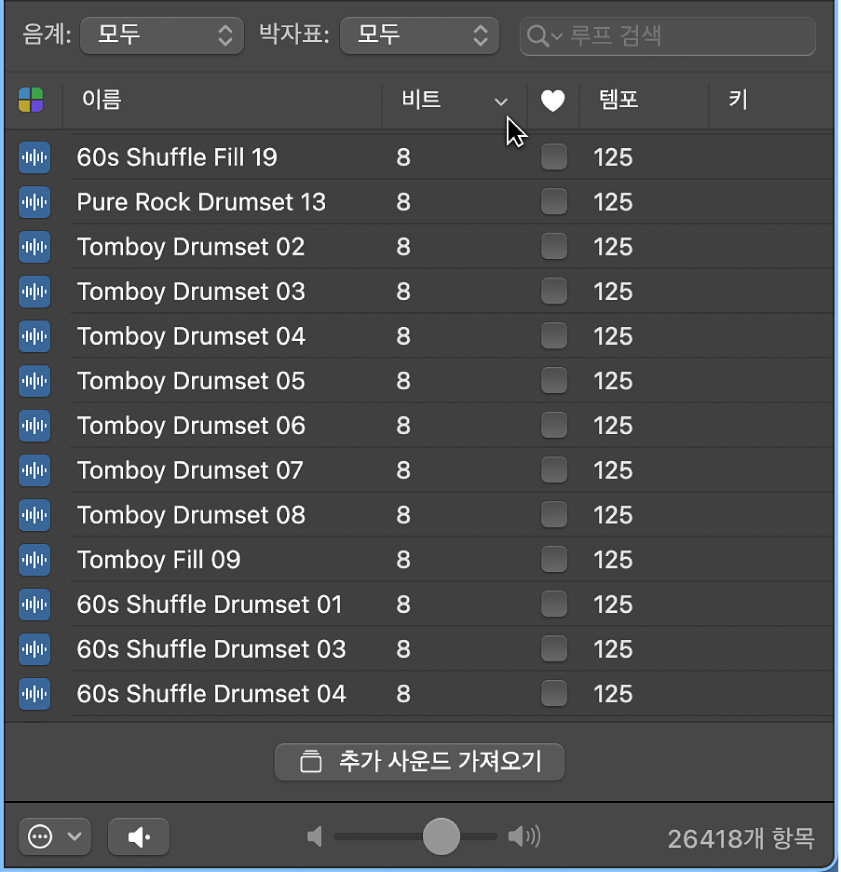Open the 음계 scale dropdown
The height and width of the screenshot is (872, 841).
[x=162, y=36]
